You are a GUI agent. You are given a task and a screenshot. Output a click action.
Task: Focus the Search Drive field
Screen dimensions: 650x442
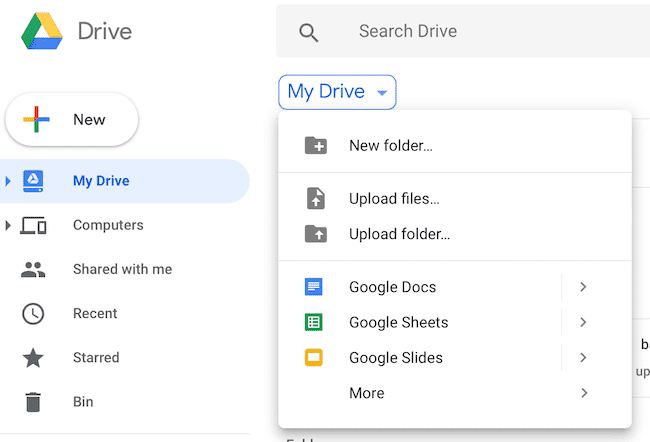tap(463, 31)
